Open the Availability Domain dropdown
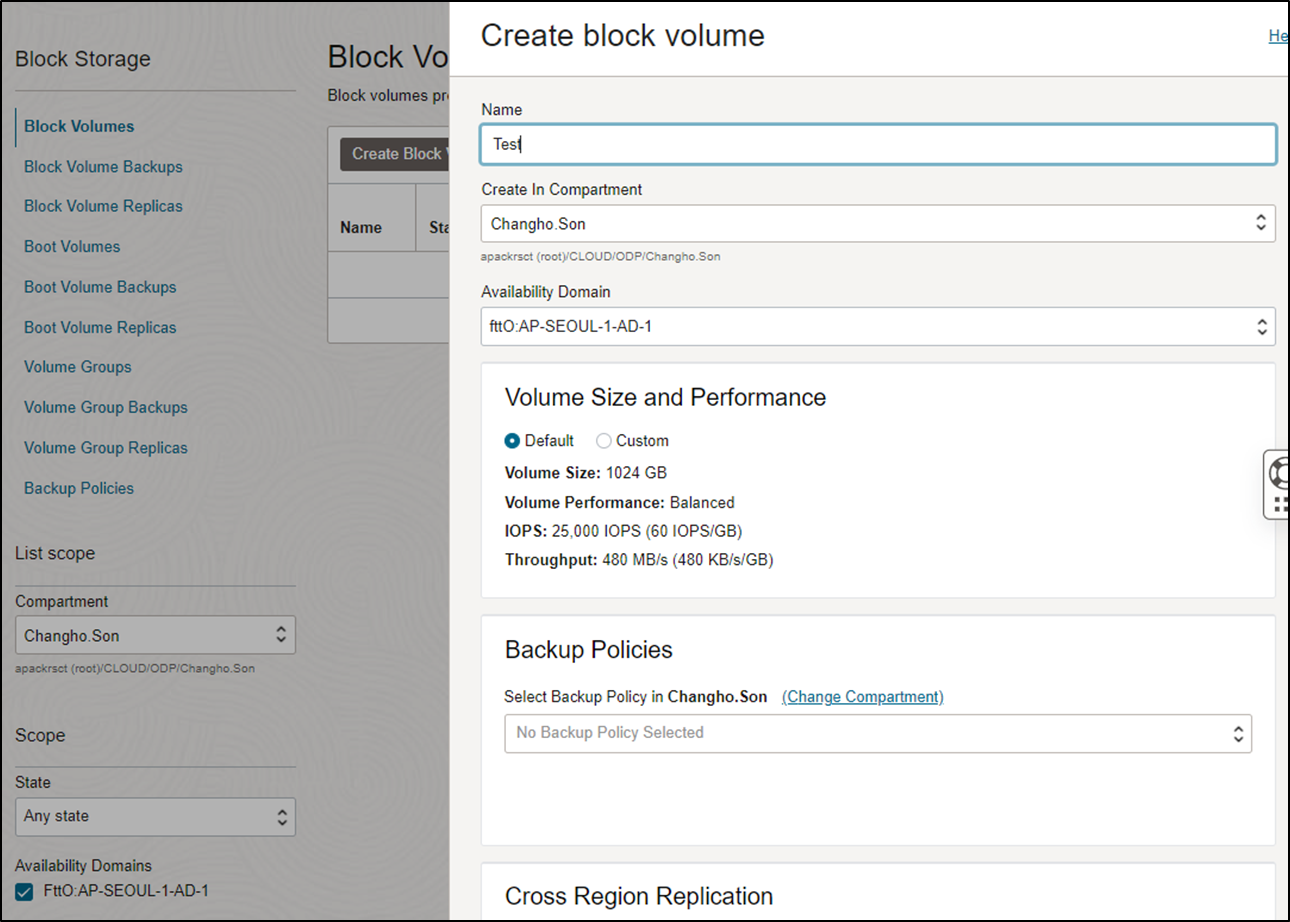 [x=877, y=326]
